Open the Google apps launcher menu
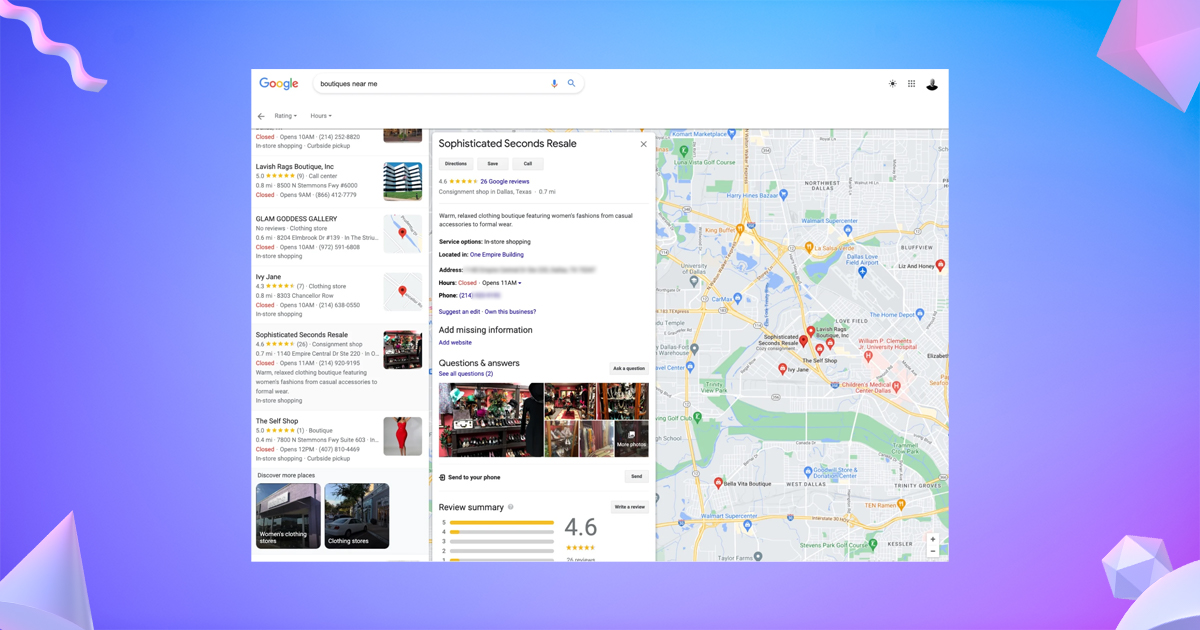 click(911, 84)
